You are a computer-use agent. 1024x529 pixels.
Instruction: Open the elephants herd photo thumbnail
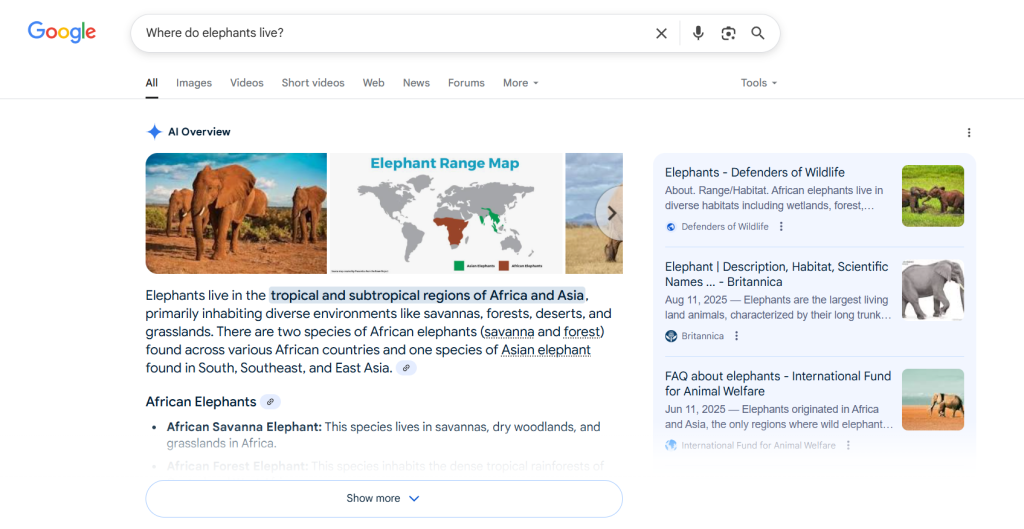(x=236, y=214)
